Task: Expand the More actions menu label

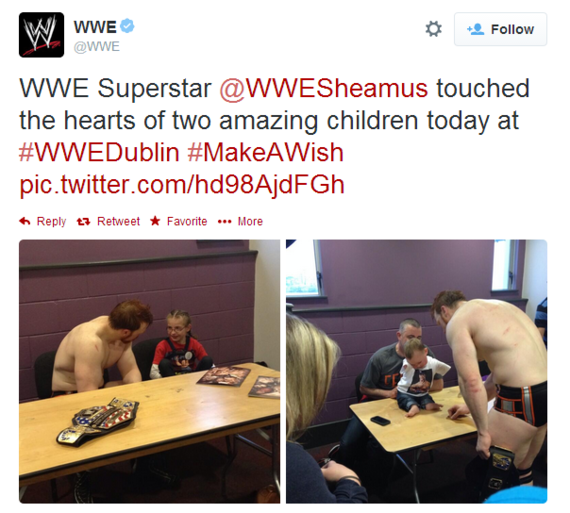Action: click(250, 221)
